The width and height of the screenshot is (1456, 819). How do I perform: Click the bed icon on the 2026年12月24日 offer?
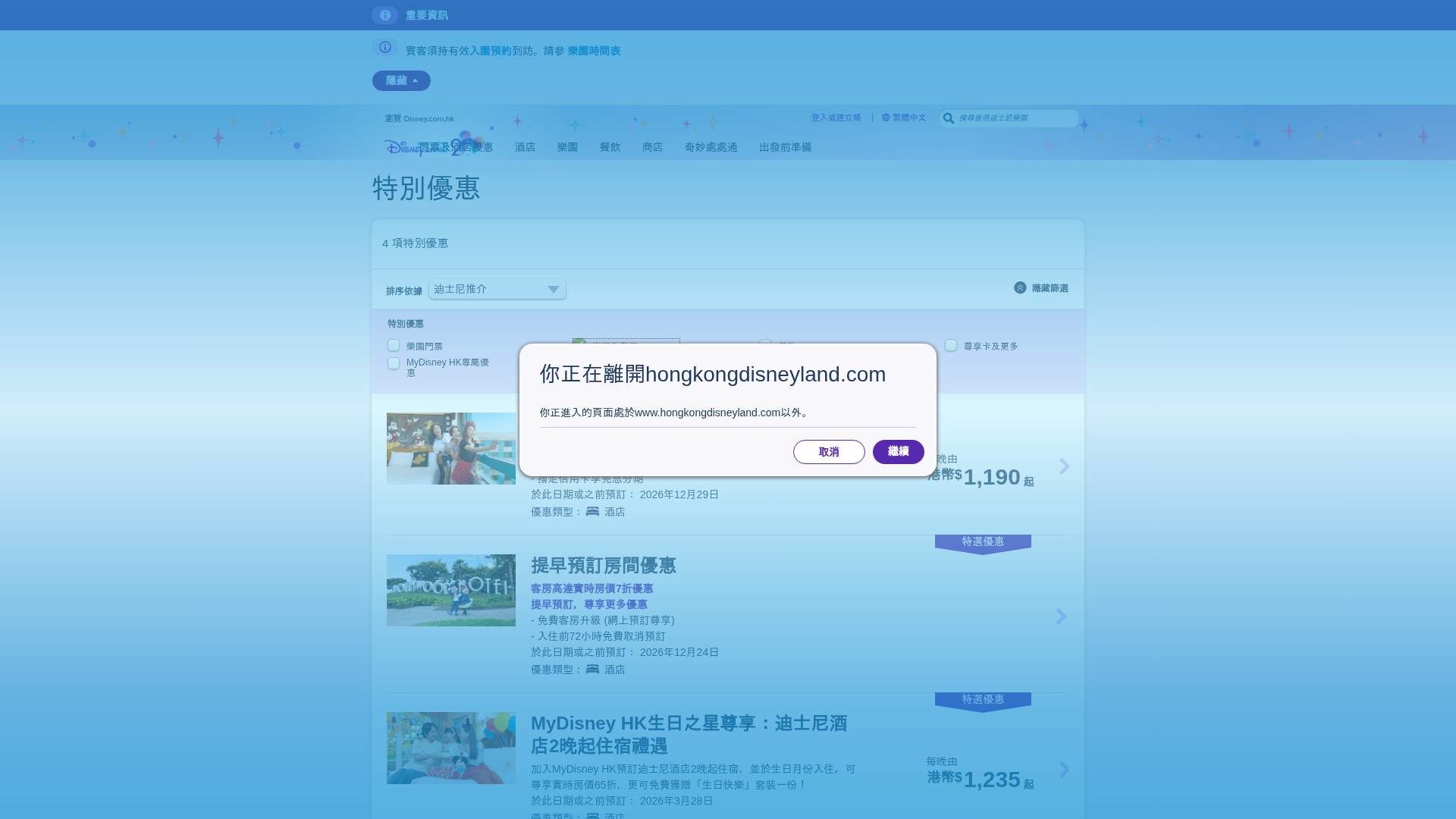(592, 669)
